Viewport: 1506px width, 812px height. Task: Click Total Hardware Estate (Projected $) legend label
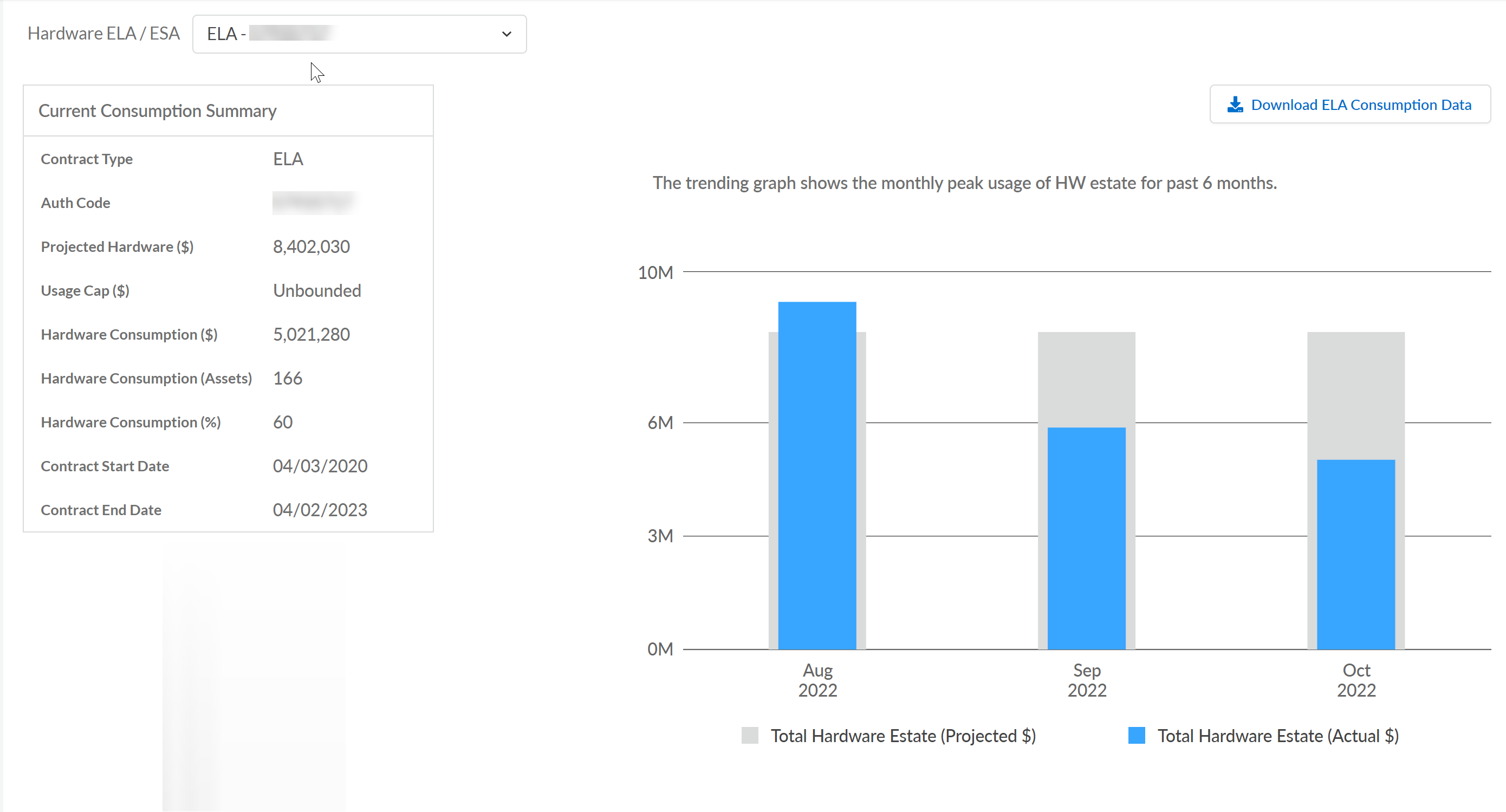pyautogui.click(x=903, y=736)
